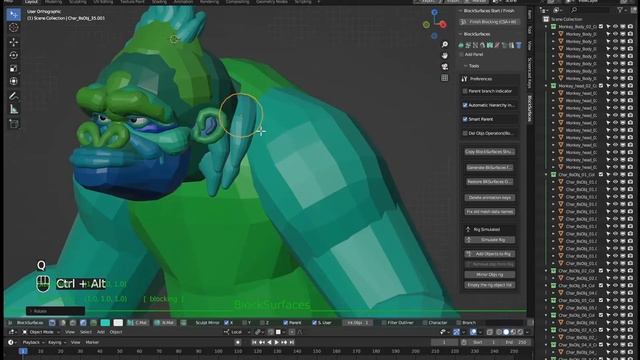Open the Object Mode dropdown

coord(40,332)
